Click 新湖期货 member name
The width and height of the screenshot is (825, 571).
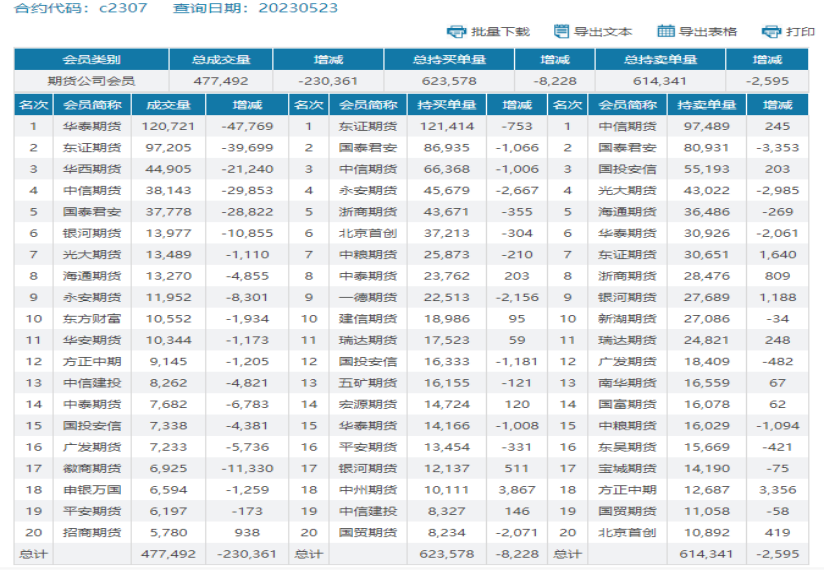pyautogui.click(x=627, y=319)
